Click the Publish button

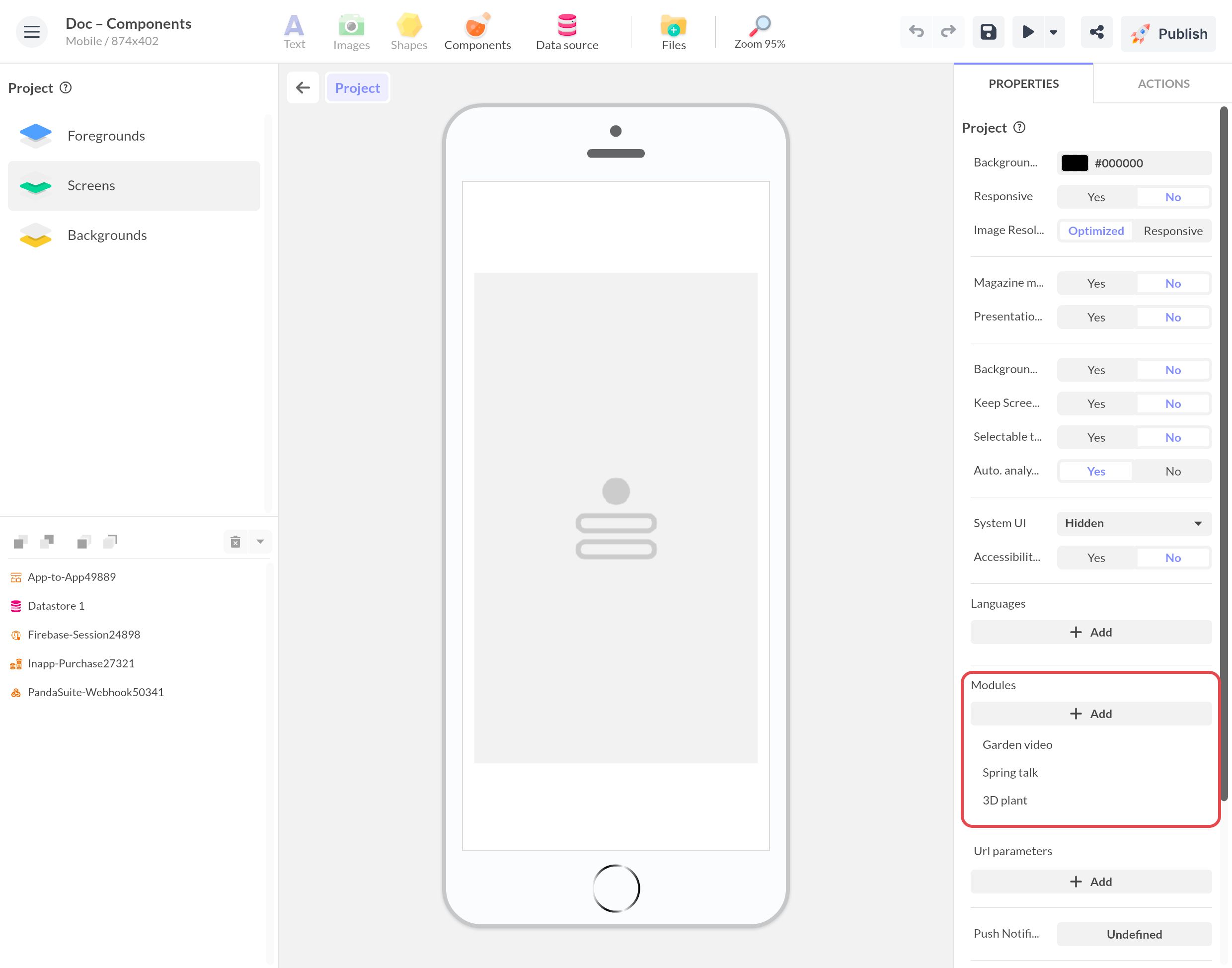point(1168,34)
